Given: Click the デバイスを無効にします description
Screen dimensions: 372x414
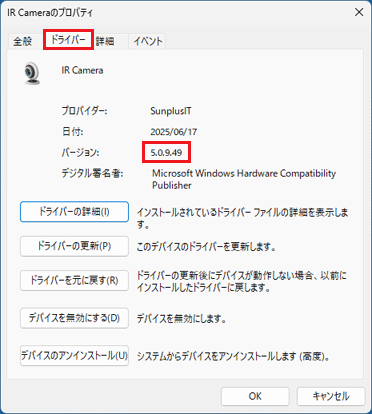Looking at the screenshot, I should coord(182,319).
